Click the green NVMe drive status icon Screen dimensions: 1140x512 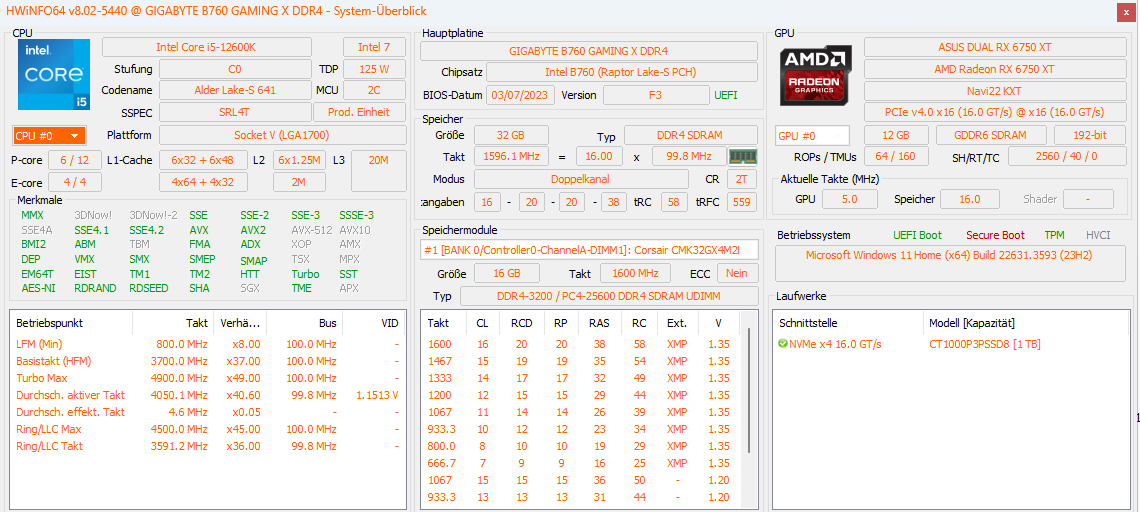pos(783,343)
